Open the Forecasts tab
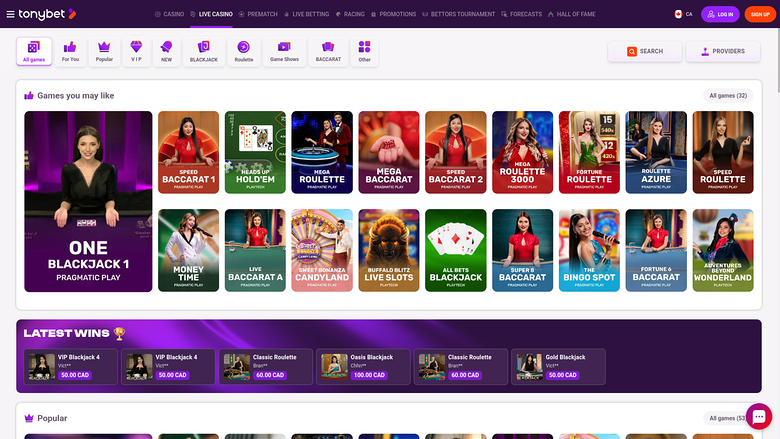The image size is (780, 439). click(521, 14)
